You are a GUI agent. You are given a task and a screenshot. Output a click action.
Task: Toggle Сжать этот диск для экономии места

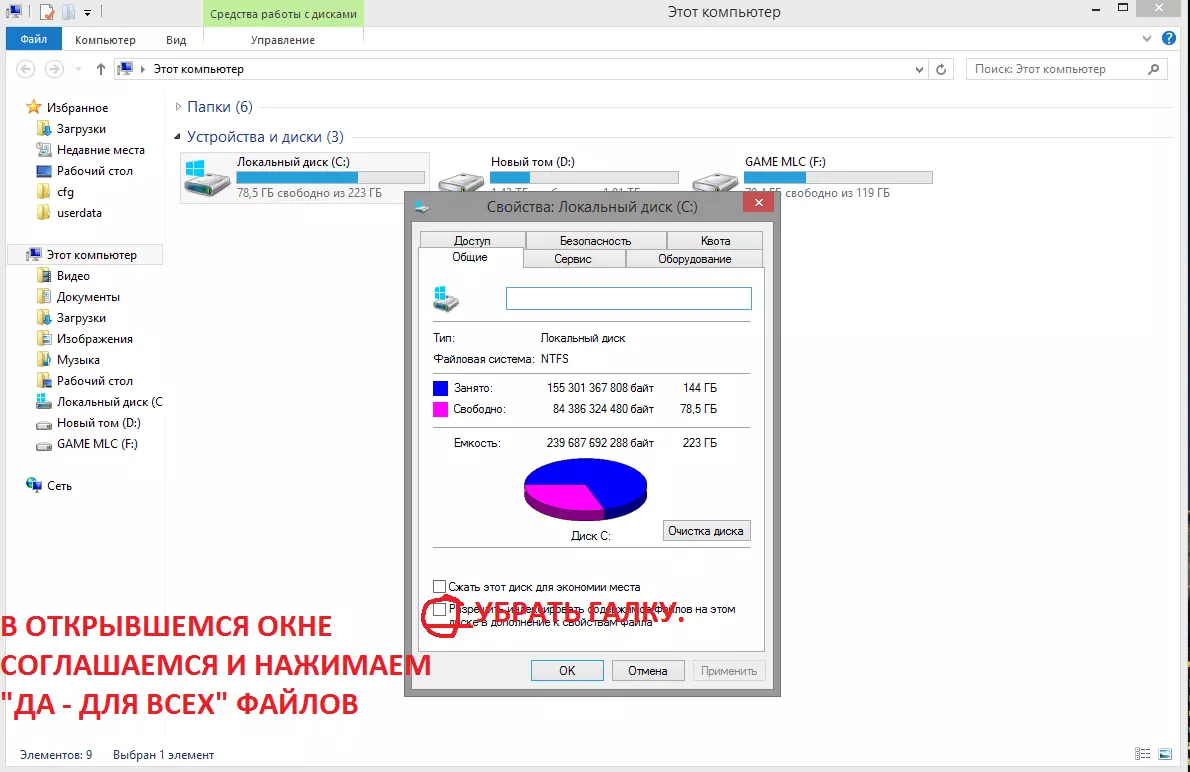(x=439, y=586)
